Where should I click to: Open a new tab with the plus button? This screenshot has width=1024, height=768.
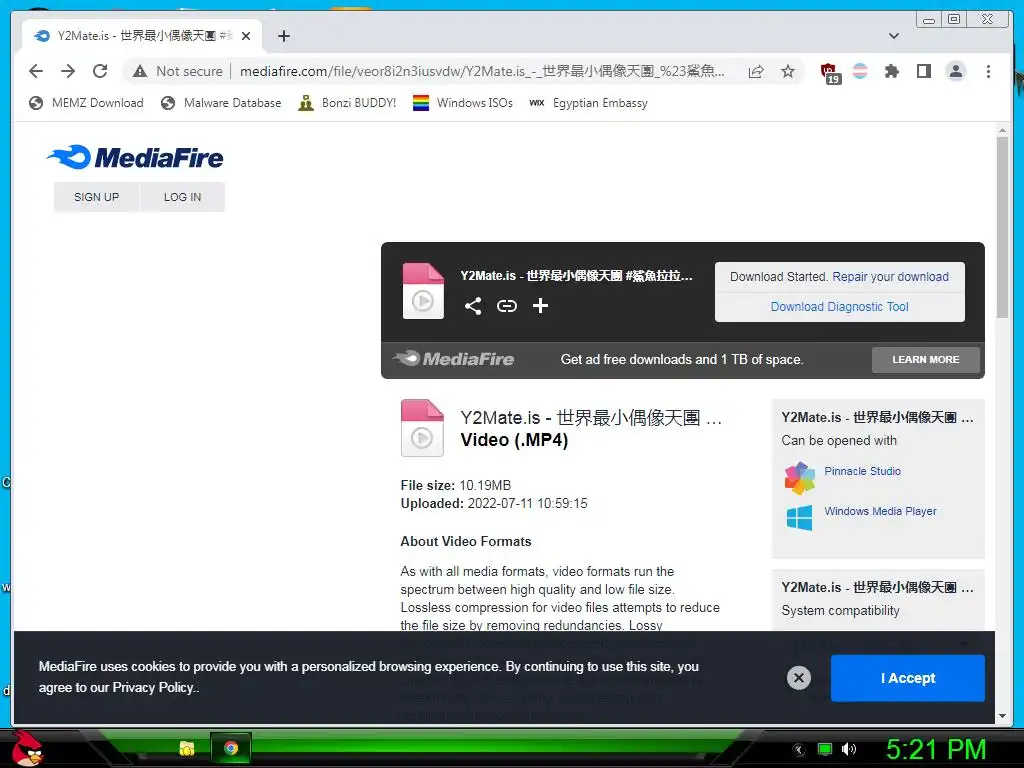pyautogui.click(x=283, y=36)
